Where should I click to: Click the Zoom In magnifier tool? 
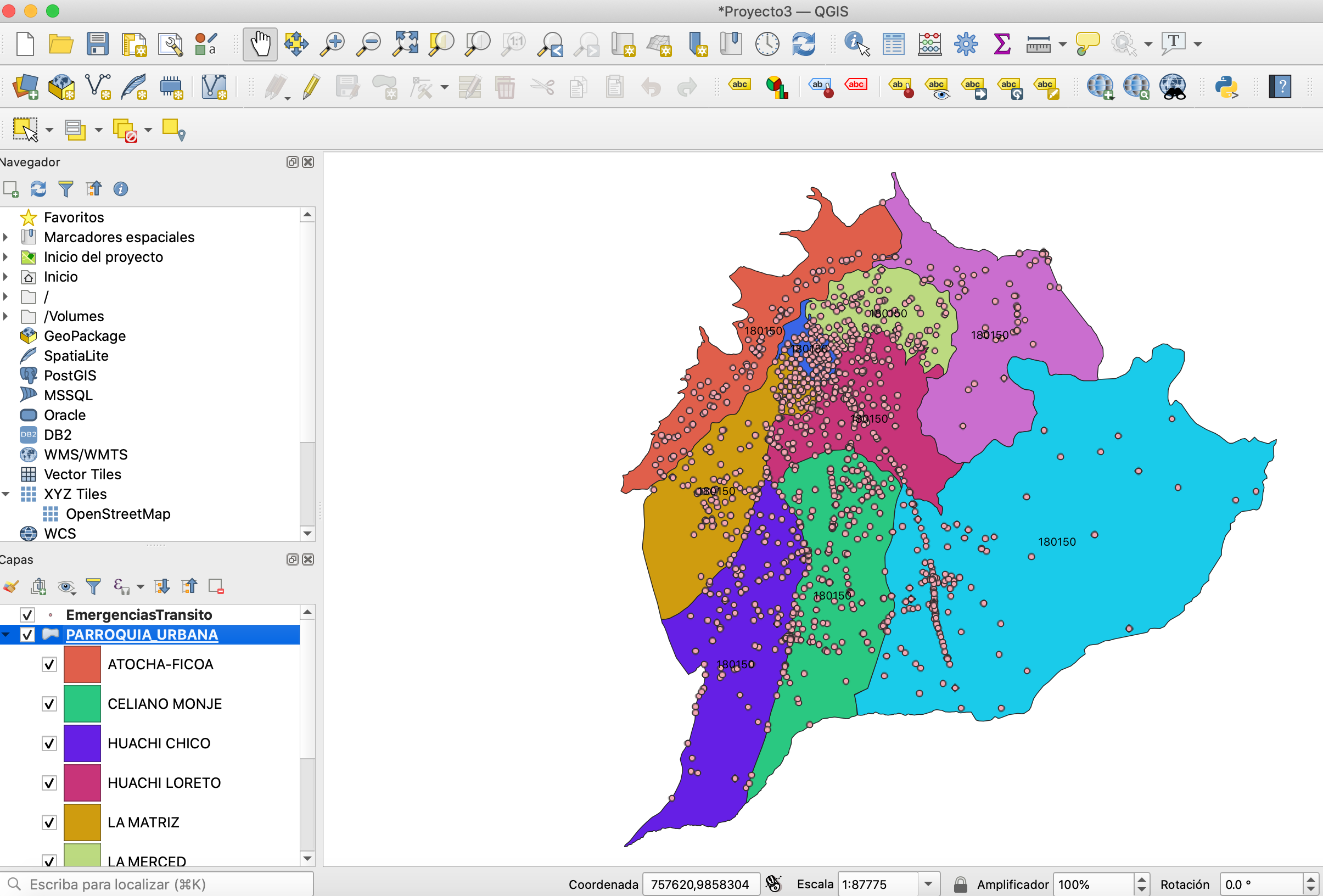point(333,44)
